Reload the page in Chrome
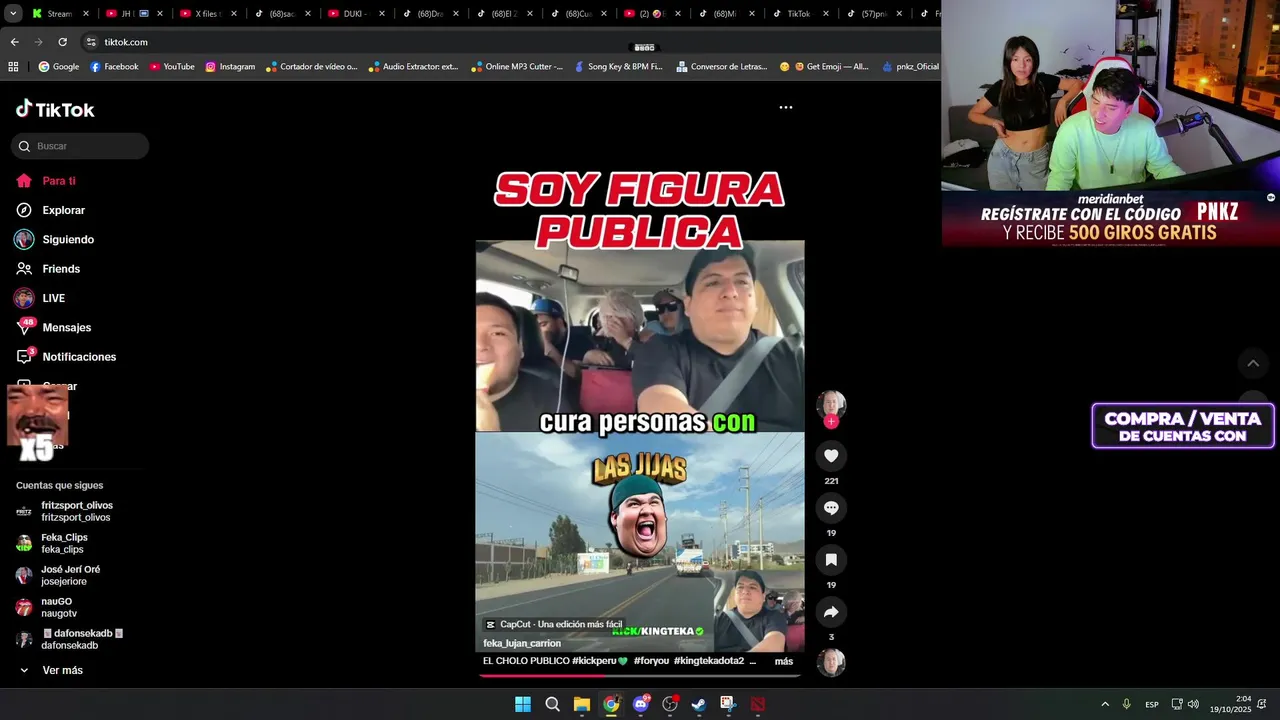 pos(62,42)
